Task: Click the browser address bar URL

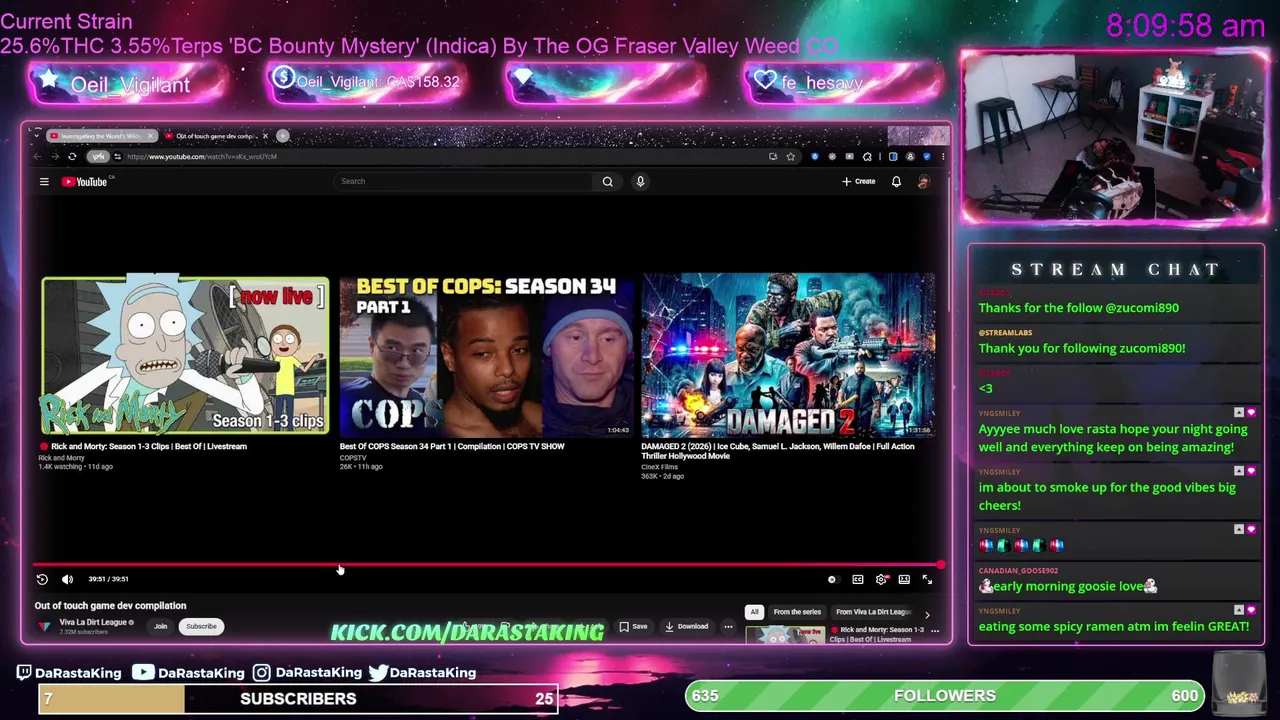Action: click(202, 156)
